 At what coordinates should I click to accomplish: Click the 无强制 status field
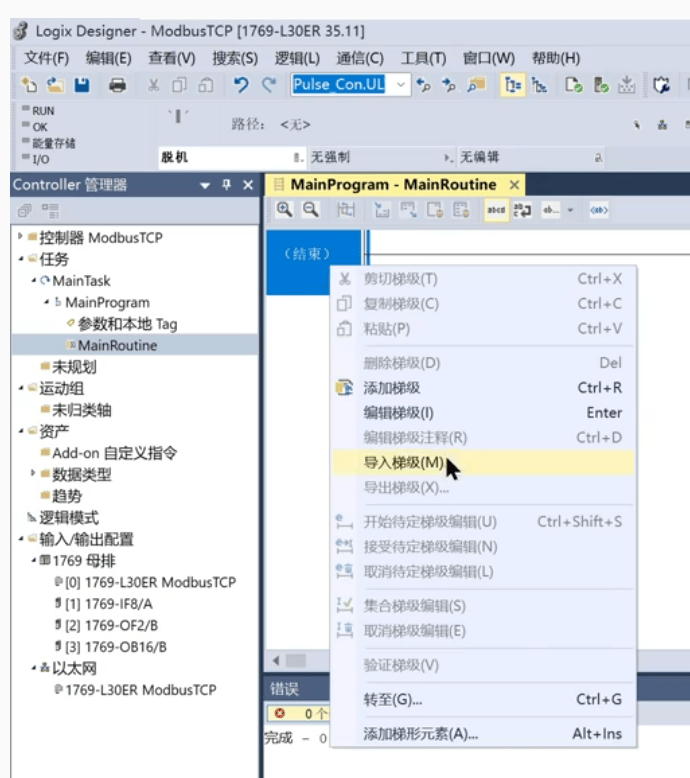click(381, 158)
